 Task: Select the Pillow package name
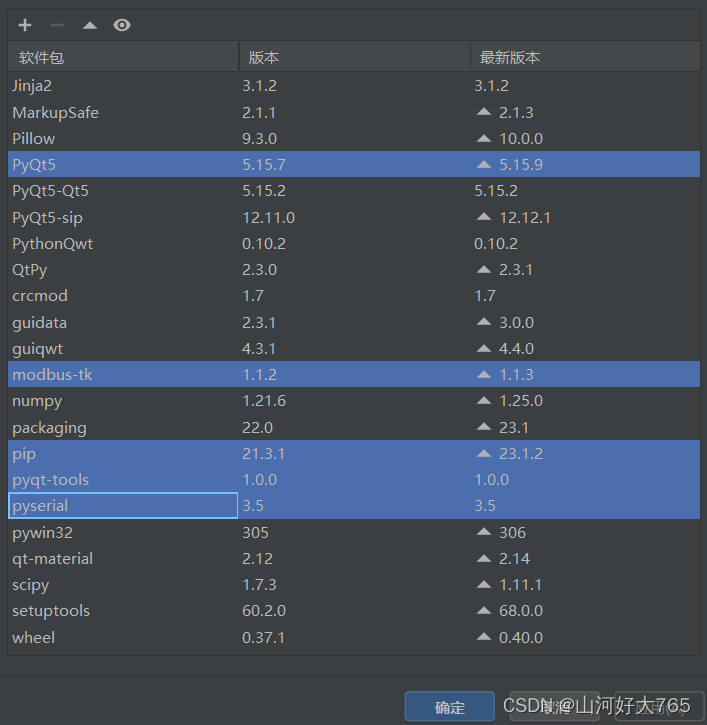pos(34,139)
